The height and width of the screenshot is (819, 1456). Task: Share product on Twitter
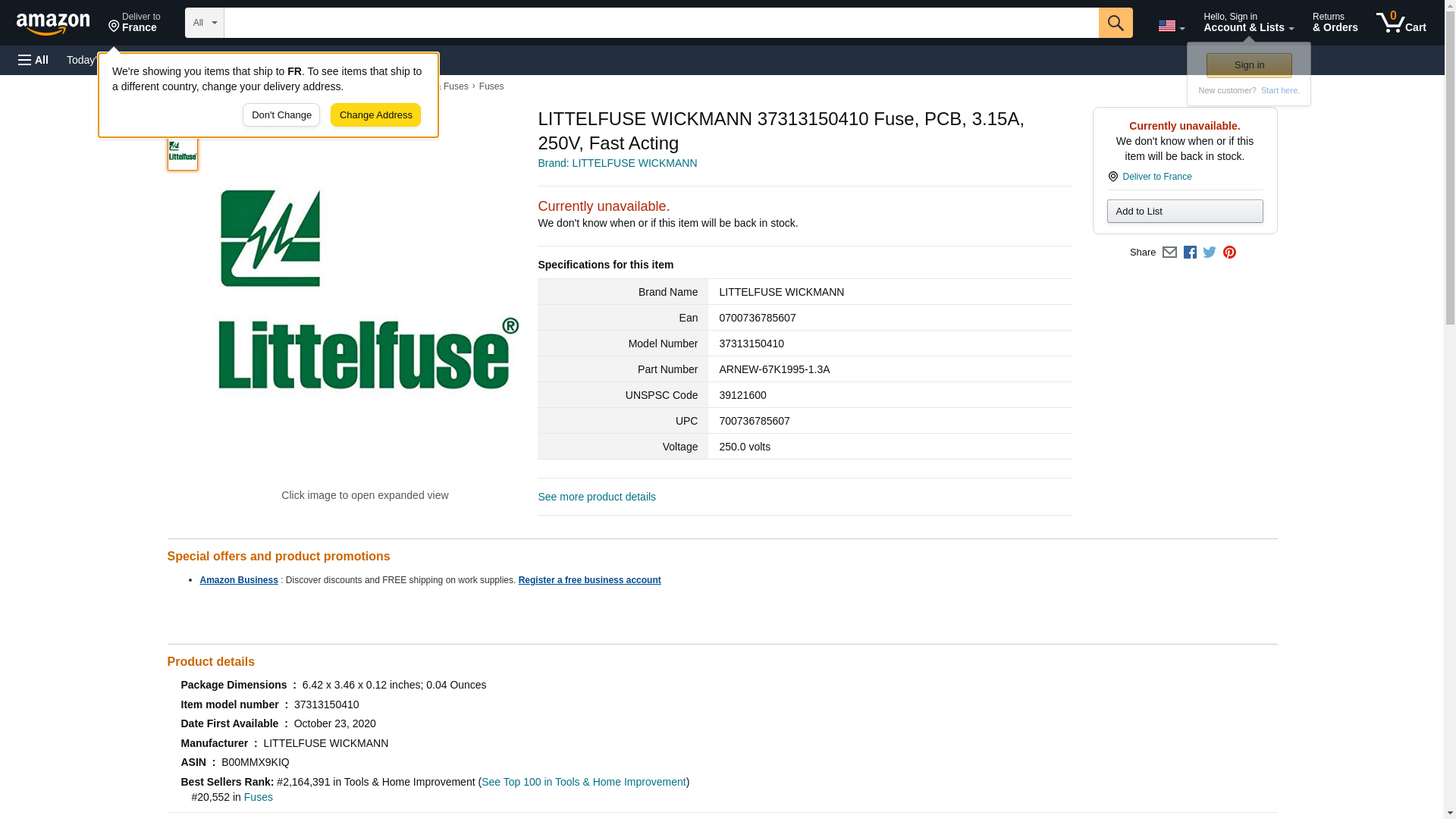coord(1210,253)
